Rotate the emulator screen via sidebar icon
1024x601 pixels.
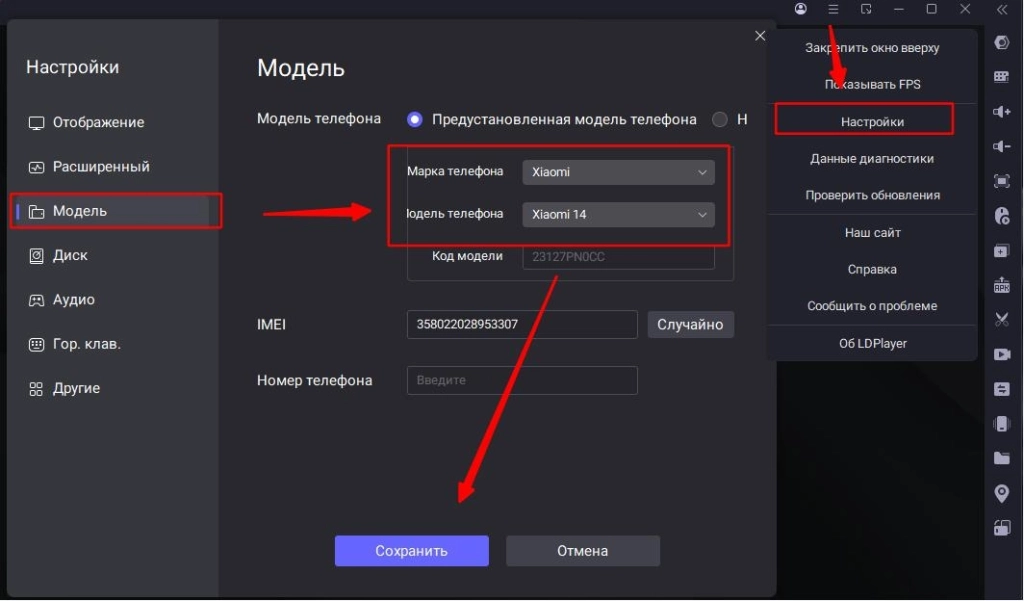1001,527
